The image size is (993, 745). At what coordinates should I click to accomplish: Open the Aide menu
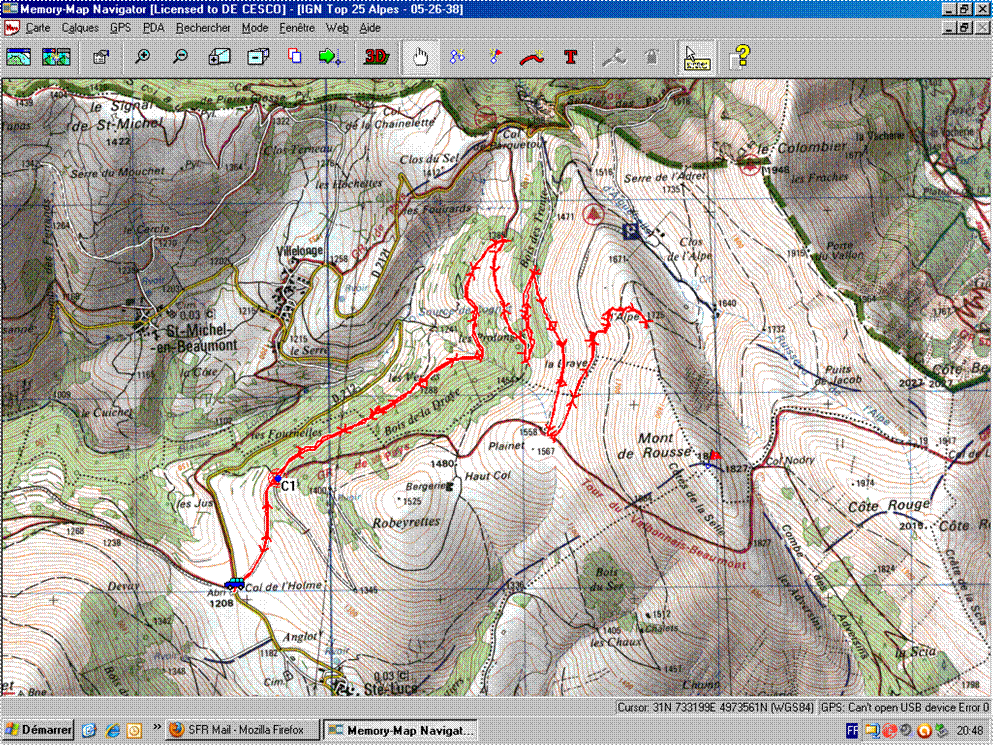(x=370, y=28)
